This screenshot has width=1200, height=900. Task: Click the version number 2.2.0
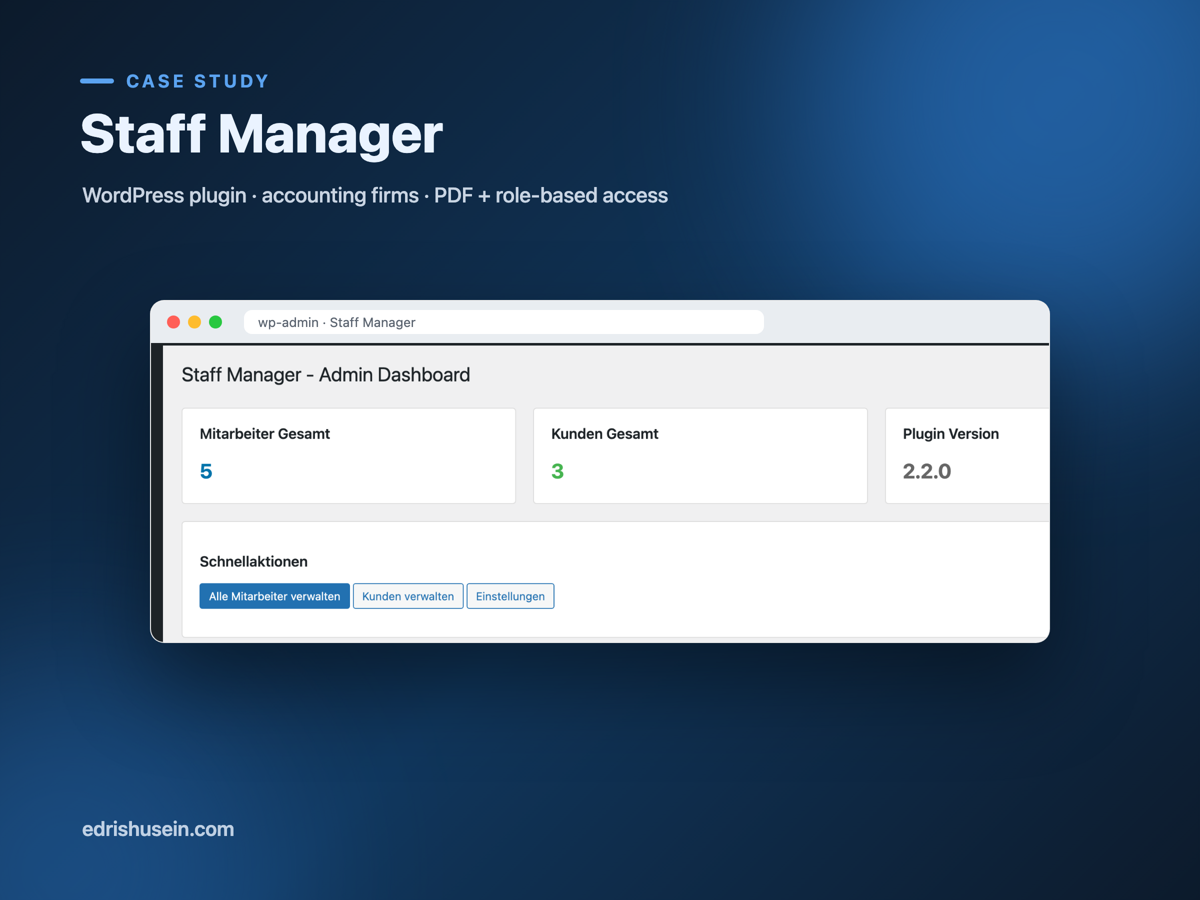point(927,471)
